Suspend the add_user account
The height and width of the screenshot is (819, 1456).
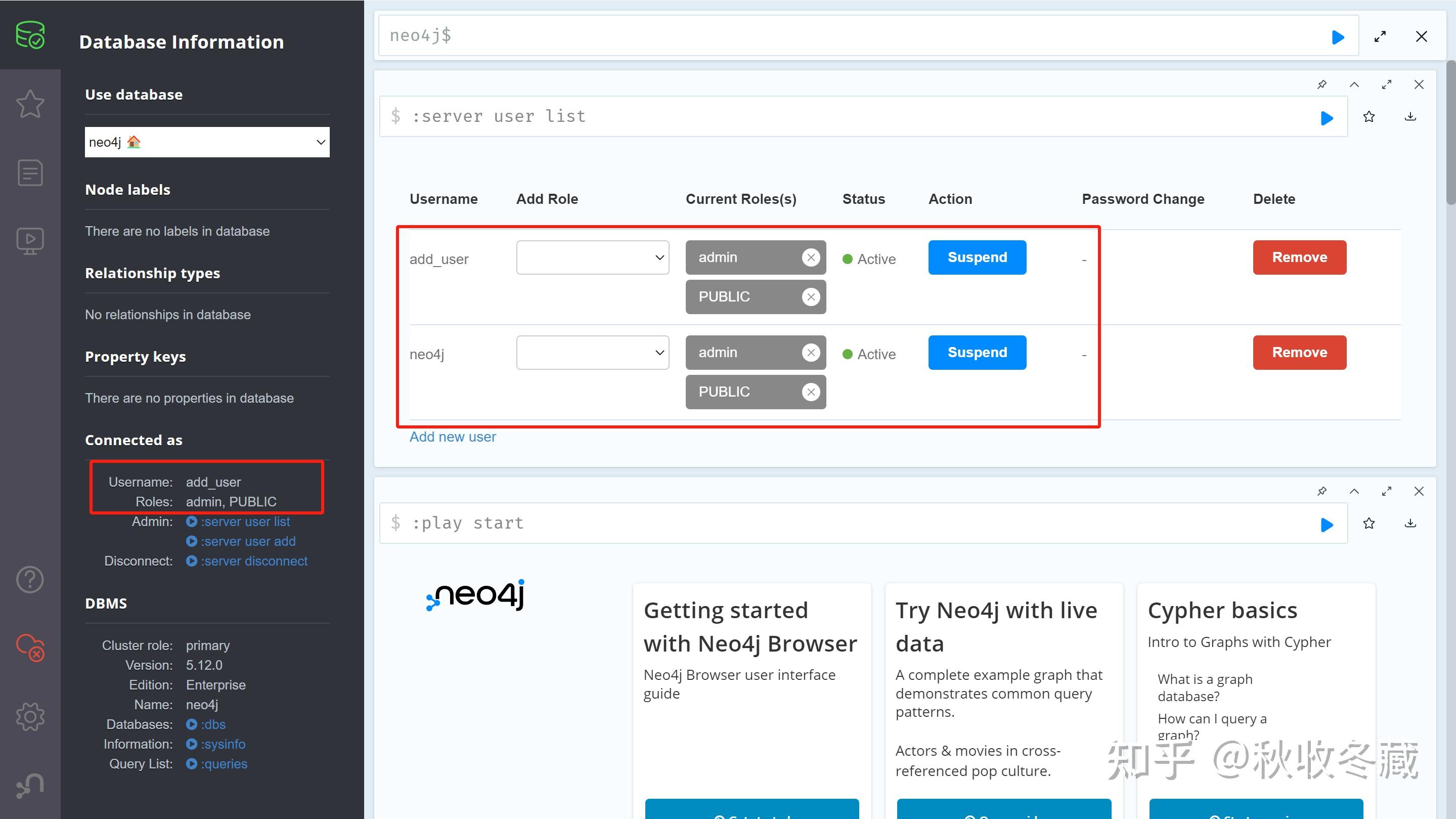(977, 257)
